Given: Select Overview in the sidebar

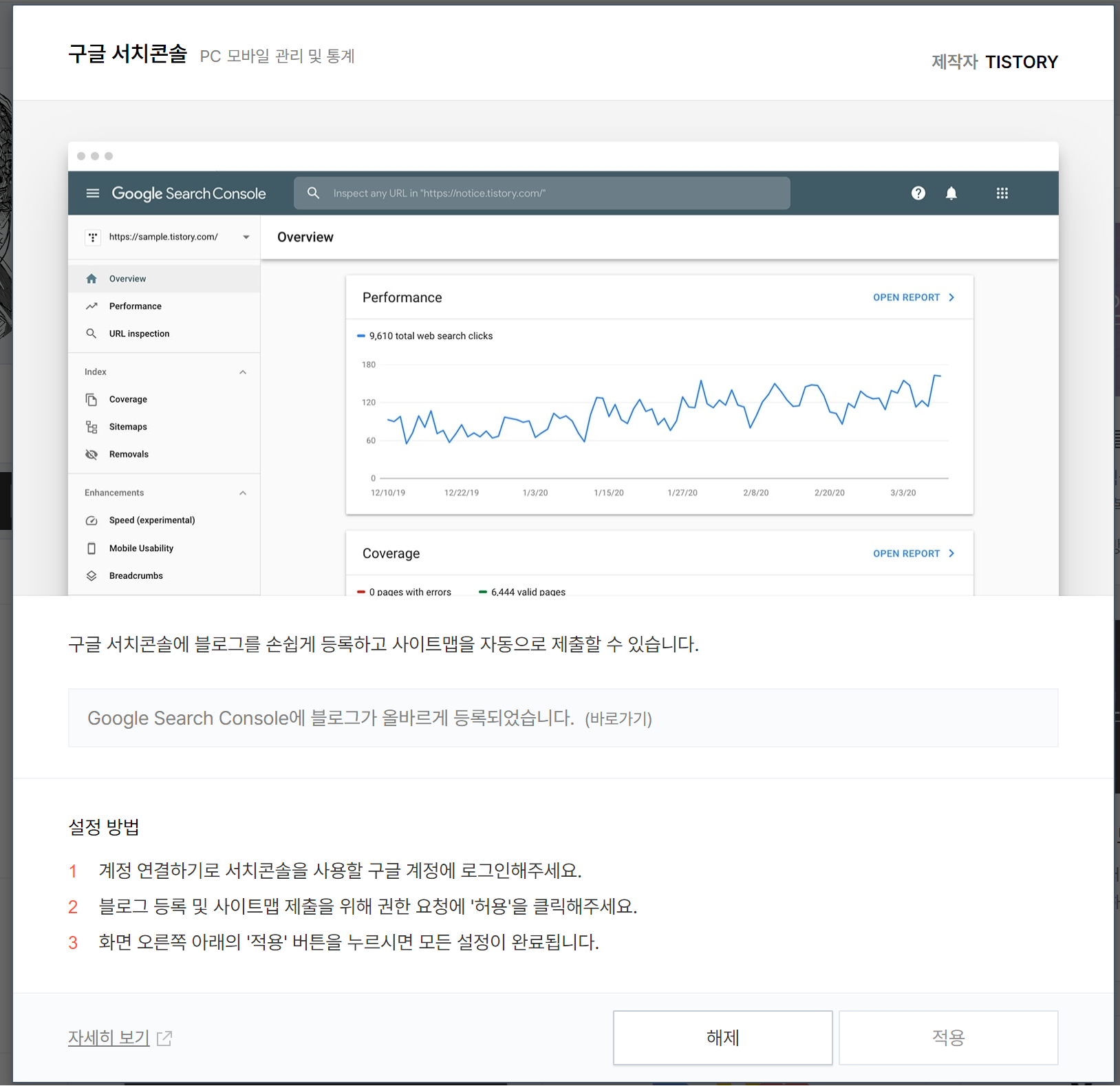Looking at the screenshot, I should (164, 279).
